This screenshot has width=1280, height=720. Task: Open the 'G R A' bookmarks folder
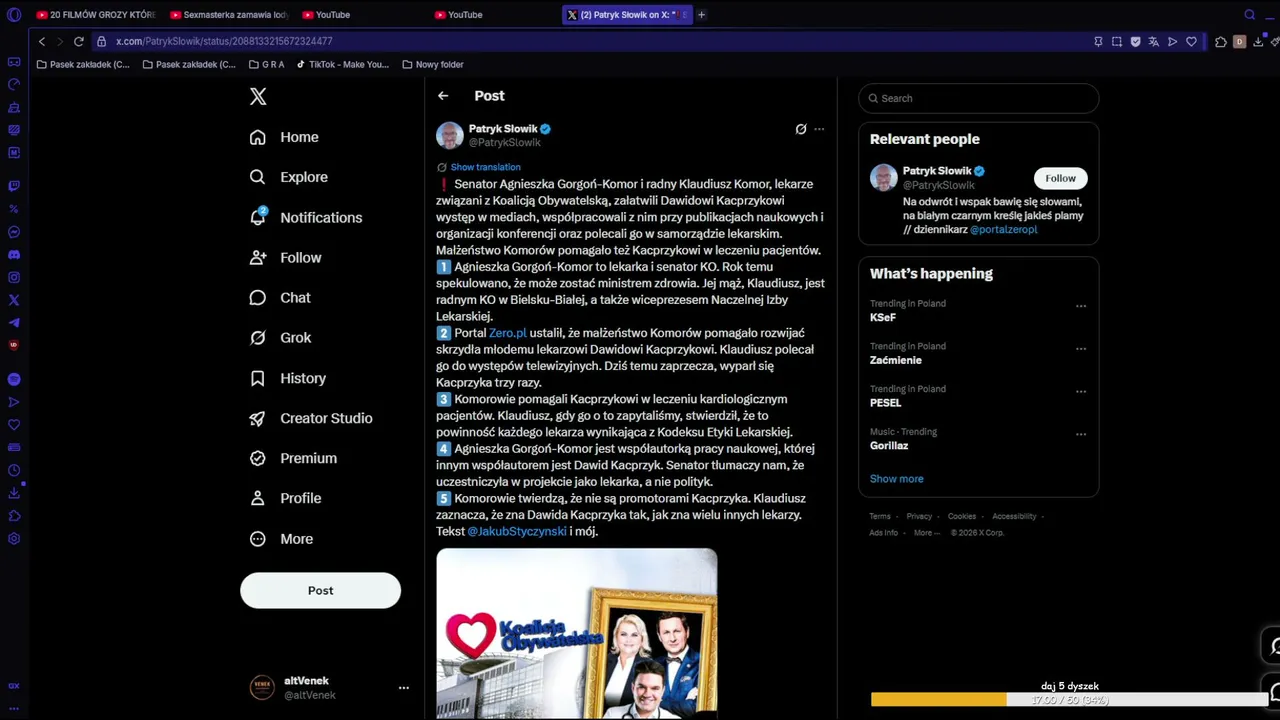coord(267,65)
